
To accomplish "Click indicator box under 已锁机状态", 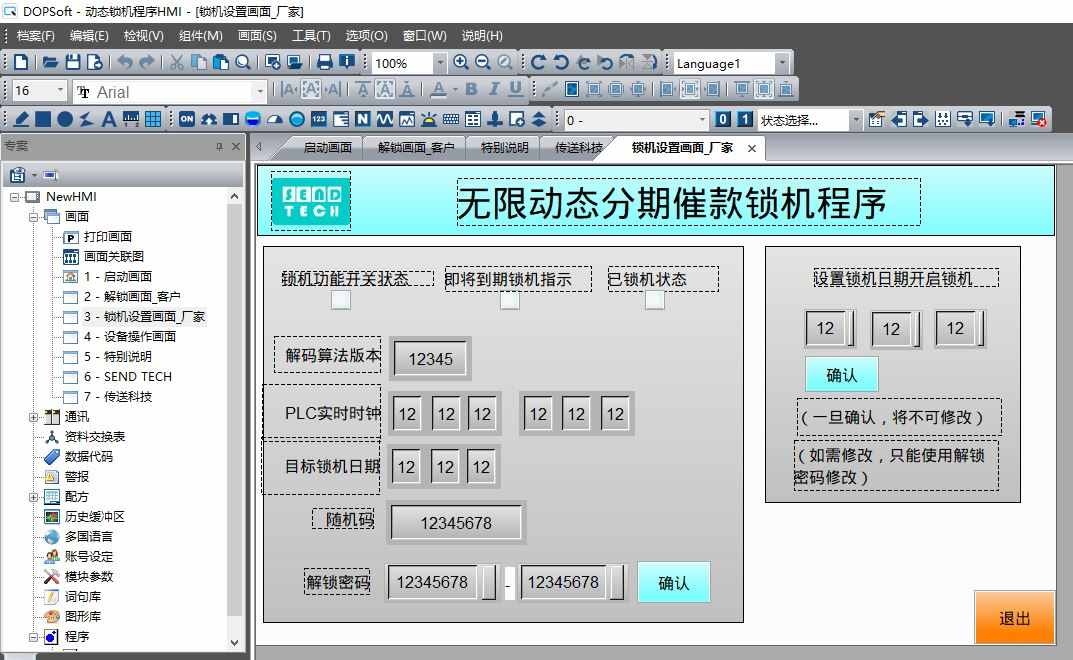I will [654, 300].
